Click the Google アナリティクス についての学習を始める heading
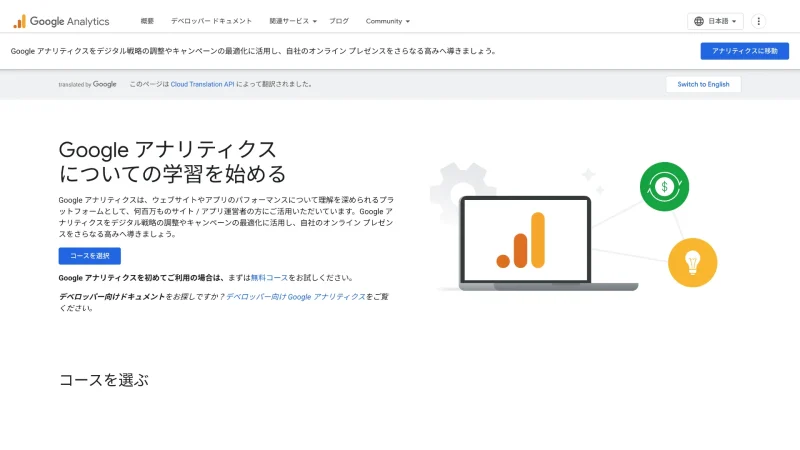The height and width of the screenshot is (450, 800). point(172,162)
